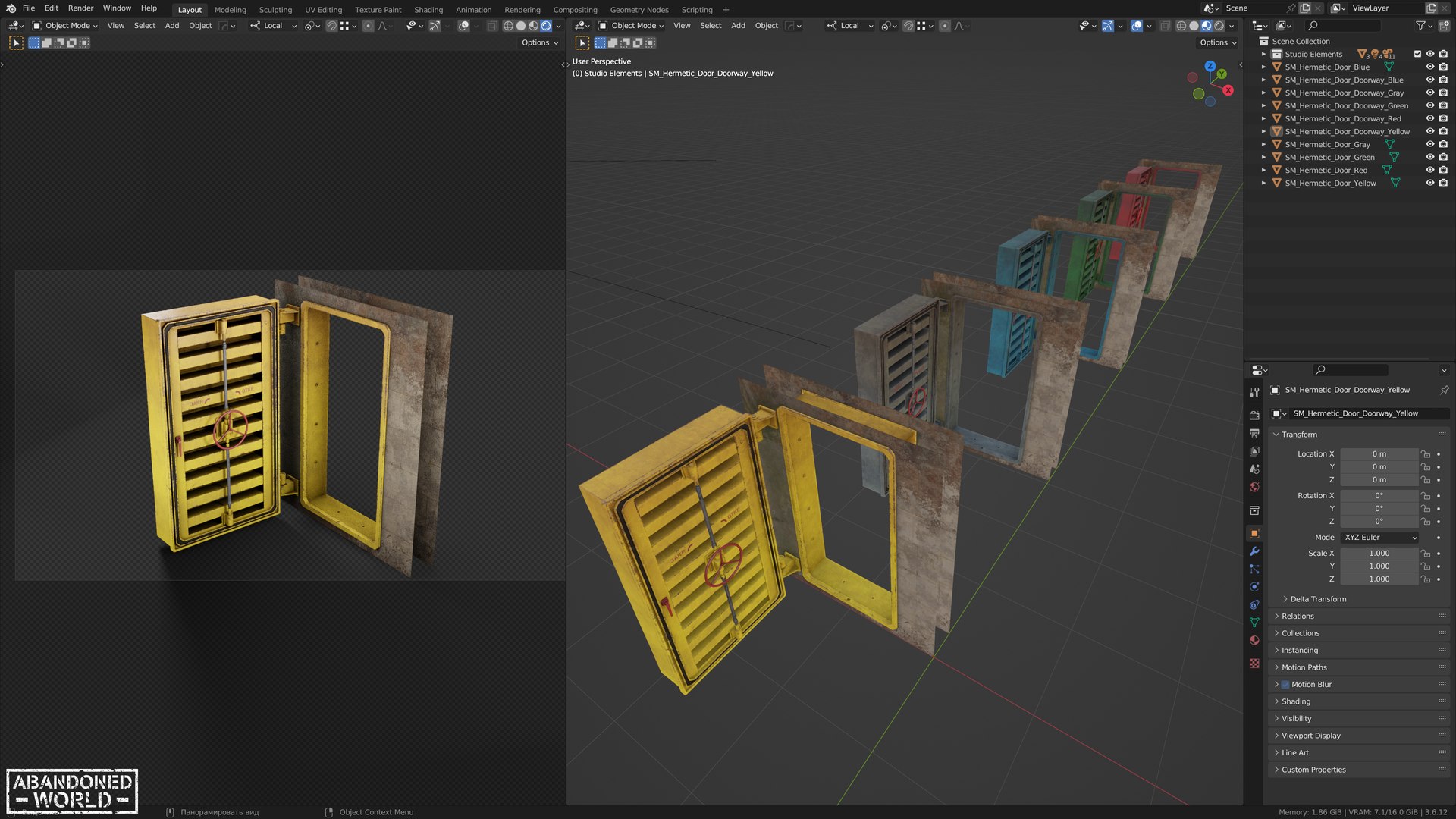Click the properties editor search field
Image resolution: width=1456 pixels, height=819 pixels.
click(x=1350, y=370)
